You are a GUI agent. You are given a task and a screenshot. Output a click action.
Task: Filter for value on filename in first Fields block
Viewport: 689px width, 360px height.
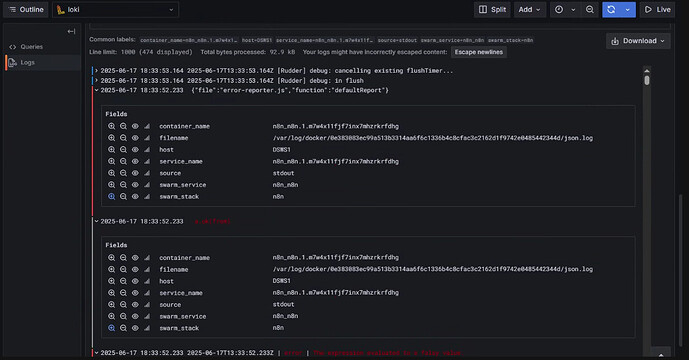[x=112, y=138]
